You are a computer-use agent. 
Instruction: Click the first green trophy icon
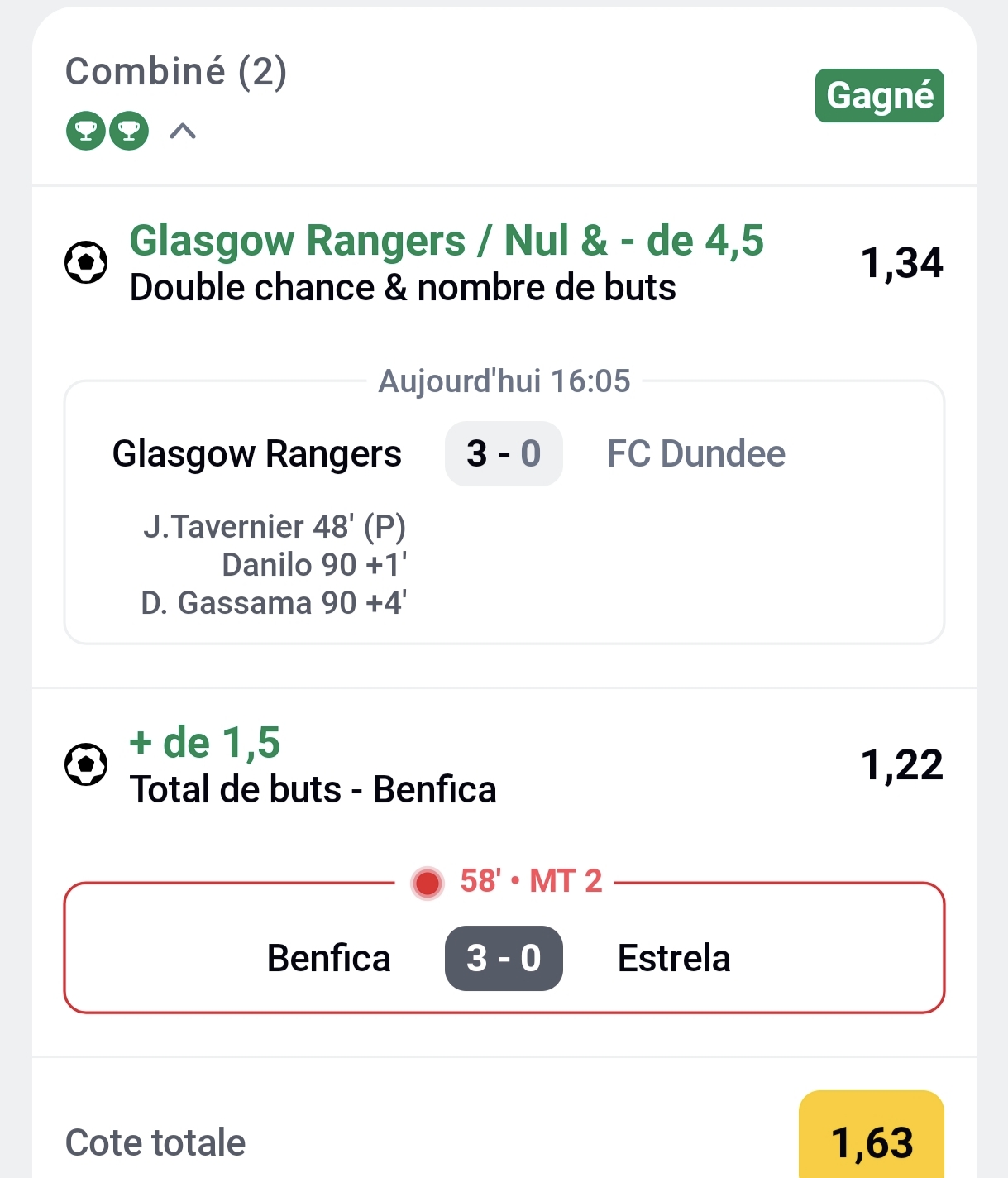click(x=86, y=131)
